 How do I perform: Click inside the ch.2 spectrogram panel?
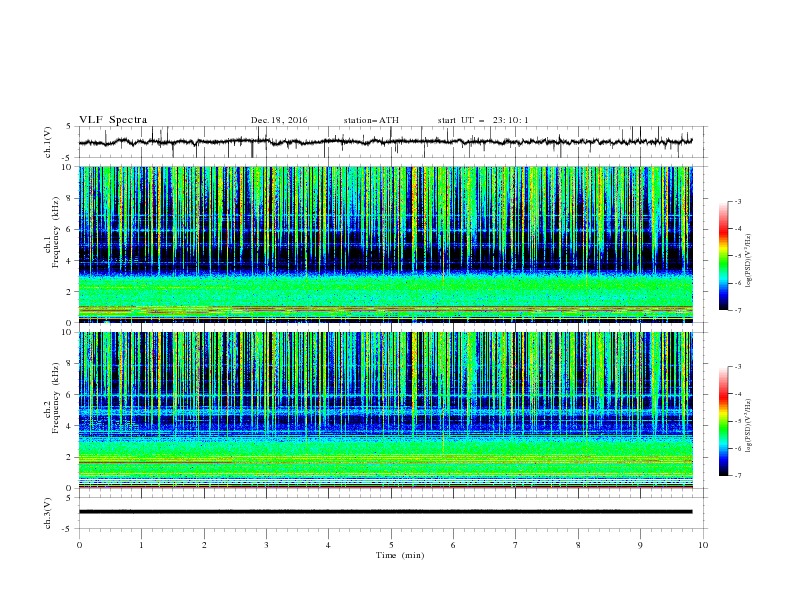(x=385, y=410)
